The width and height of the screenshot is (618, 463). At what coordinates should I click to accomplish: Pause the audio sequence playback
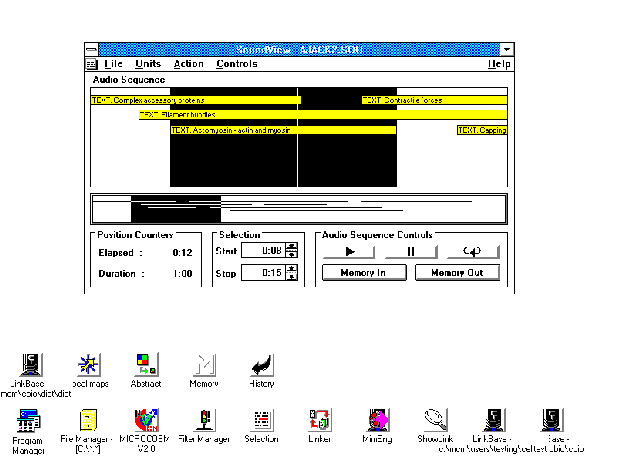pyautogui.click(x=410, y=251)
